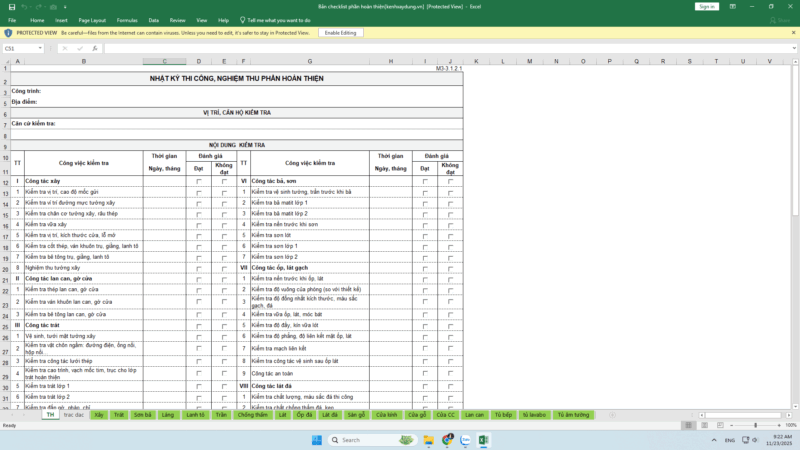800x450 pixels.
Task: Show hidden system tray icons chevron
Action: click(713, 440)
